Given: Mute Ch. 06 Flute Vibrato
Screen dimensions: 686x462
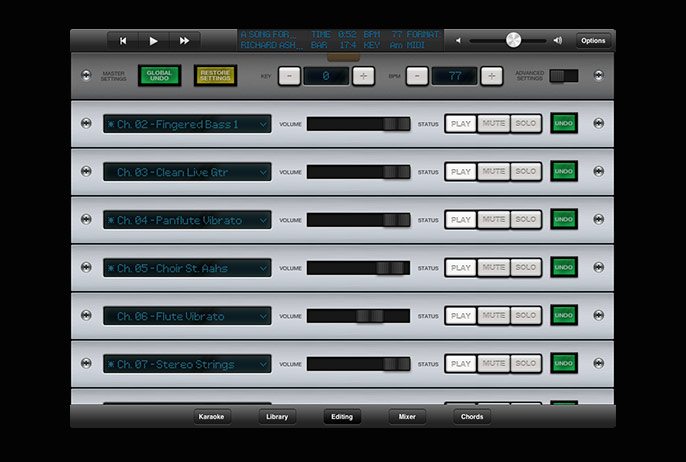Looking at the screenshot, I should [494, 315].
